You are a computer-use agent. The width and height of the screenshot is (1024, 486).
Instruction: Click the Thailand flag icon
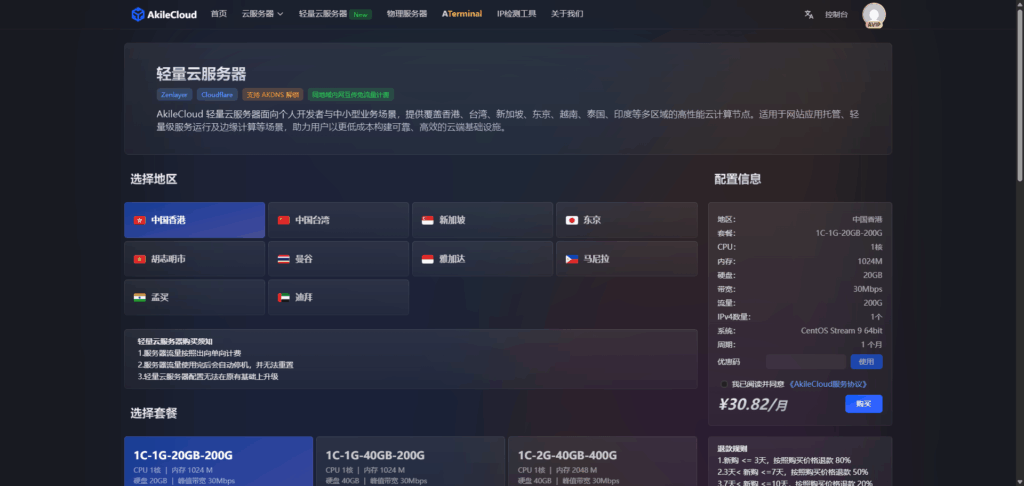pos(283,259)
